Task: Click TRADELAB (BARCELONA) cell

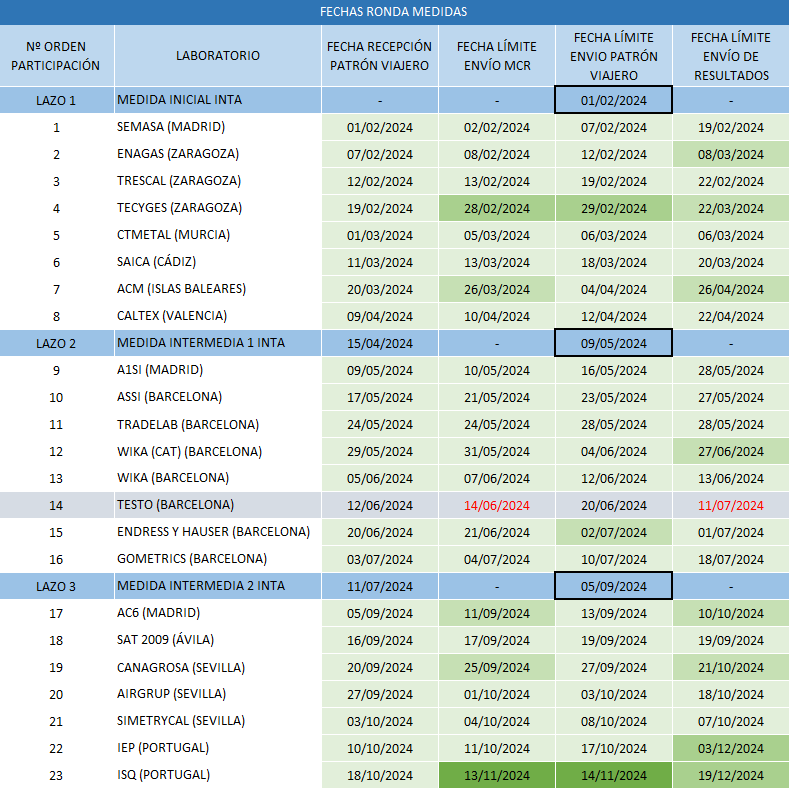Action: tap(218, 424)
